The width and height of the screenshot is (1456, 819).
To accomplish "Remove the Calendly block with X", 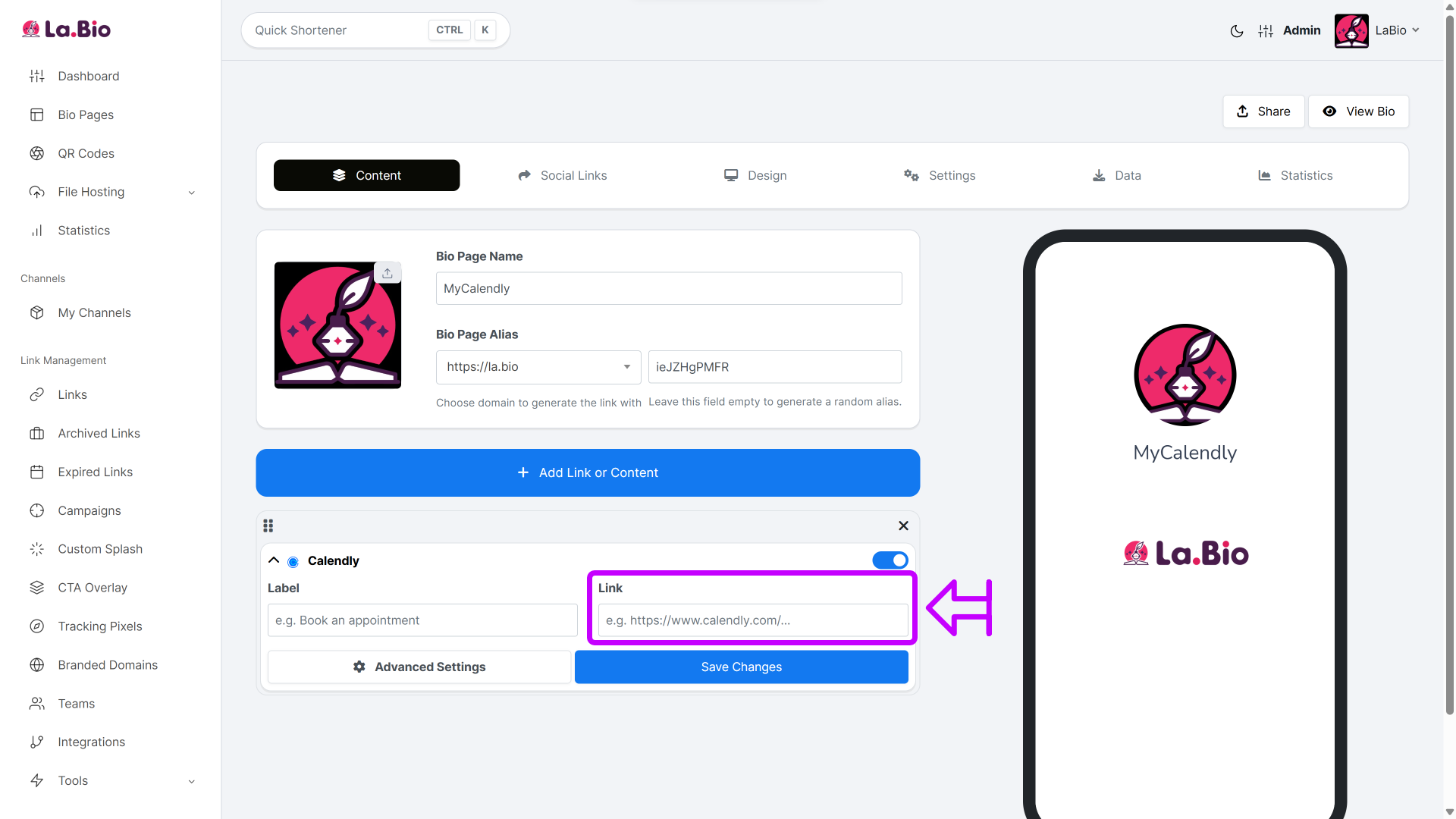I will click(x=903, y=526).
